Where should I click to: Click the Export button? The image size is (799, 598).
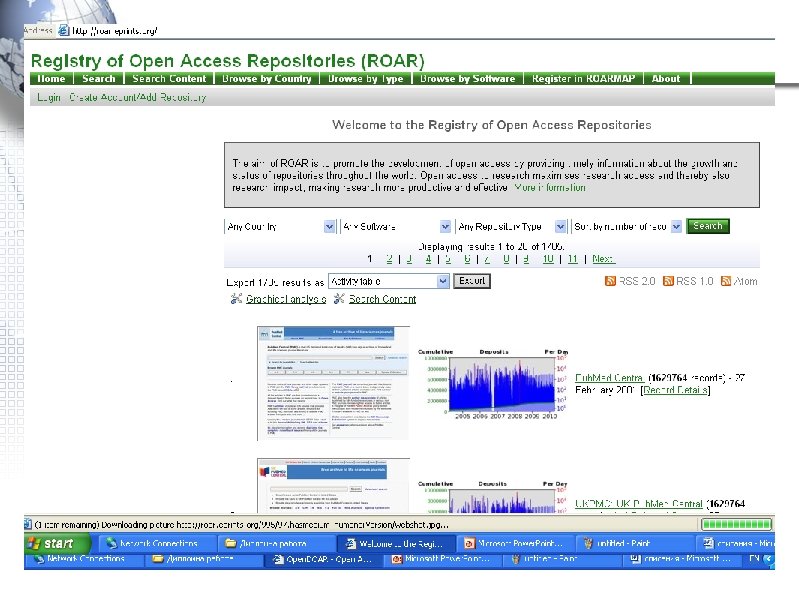click(472, 281)
